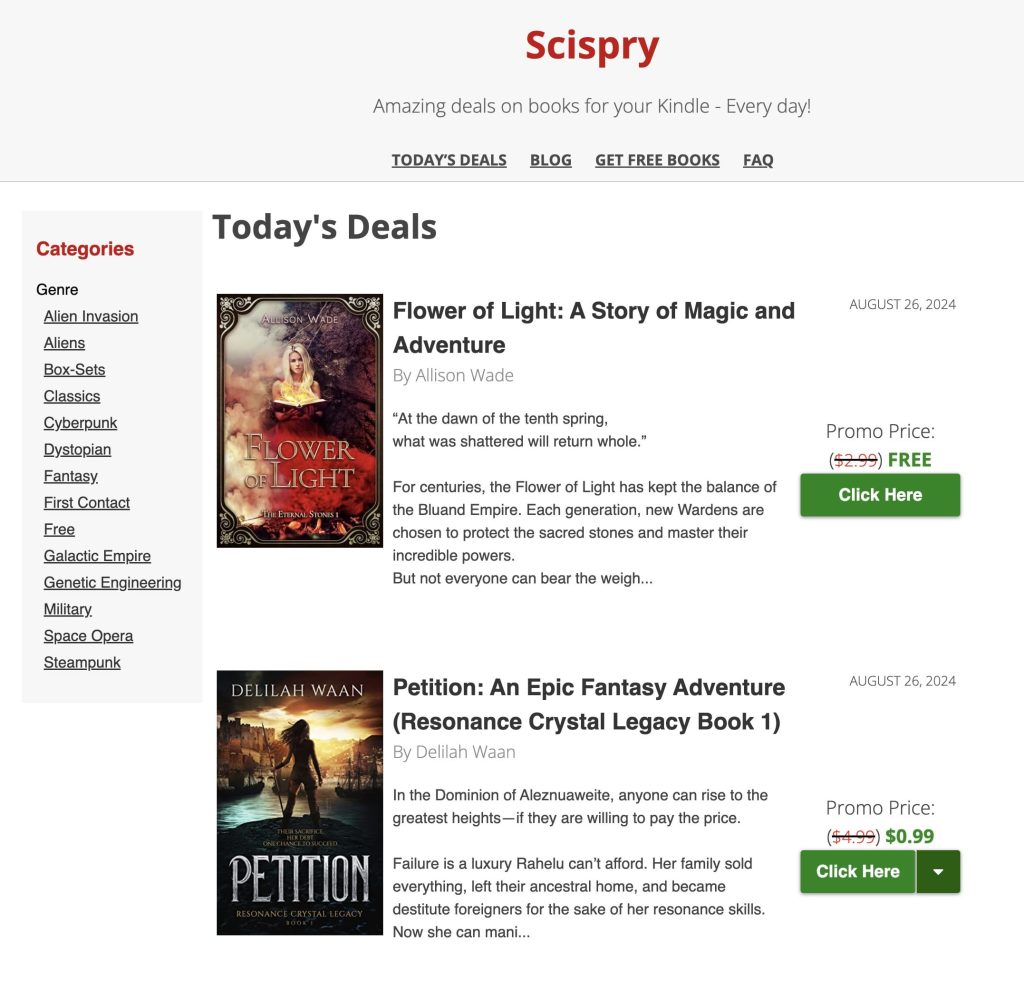Click the Free category in the sidebar
Viewport: 1024px width, 990px height.
click(x=59, y=529)
